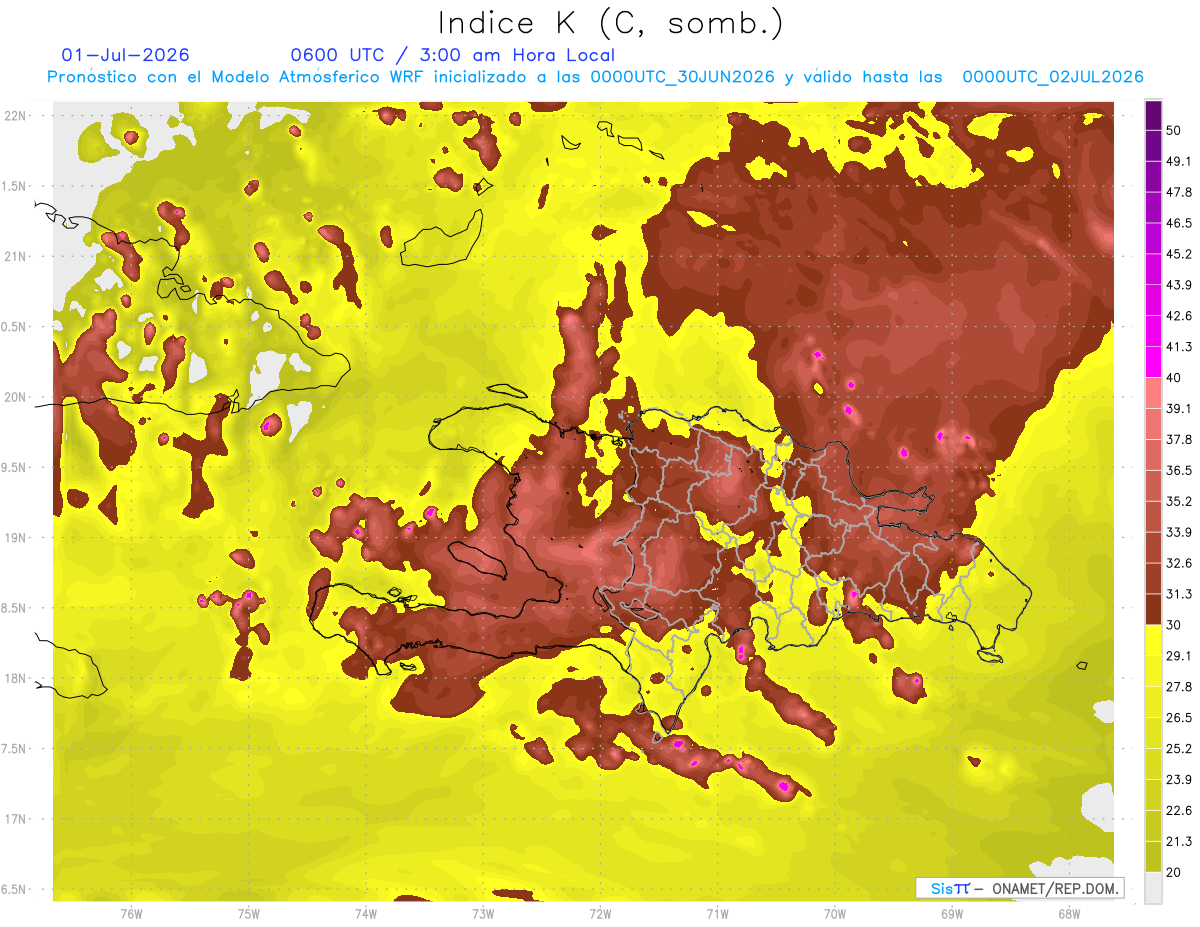Click the "70W" longitude label
This screenshot has height=927, width=1200.
coord(834,913)
